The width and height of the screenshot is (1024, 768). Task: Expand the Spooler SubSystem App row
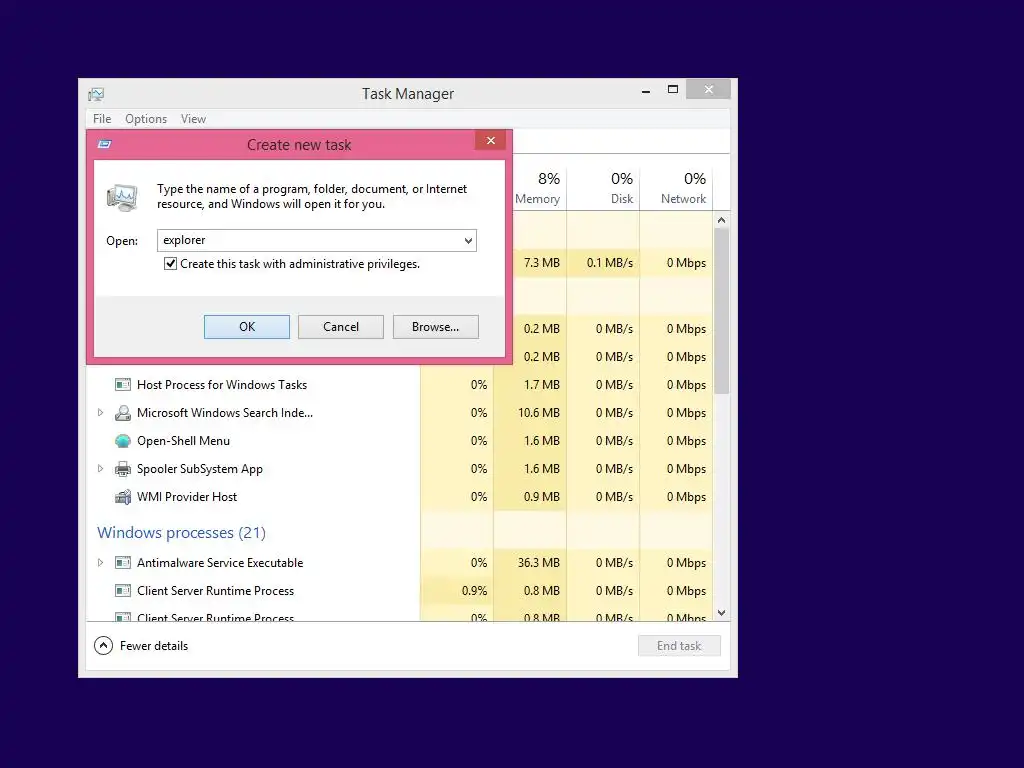click(x=101, y=469)
